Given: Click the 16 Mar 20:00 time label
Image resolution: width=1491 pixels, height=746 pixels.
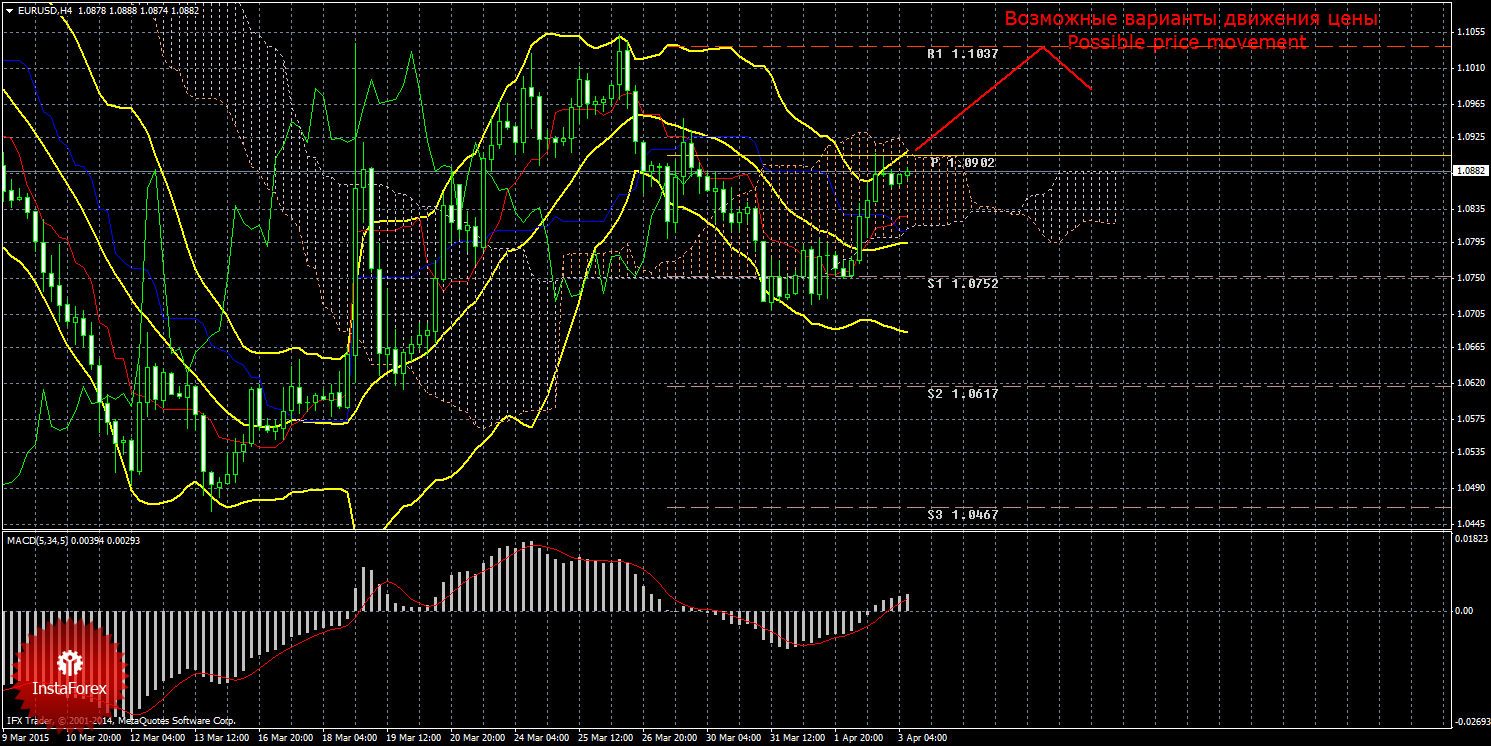Looking at the screenshot, I should [286, 738].
